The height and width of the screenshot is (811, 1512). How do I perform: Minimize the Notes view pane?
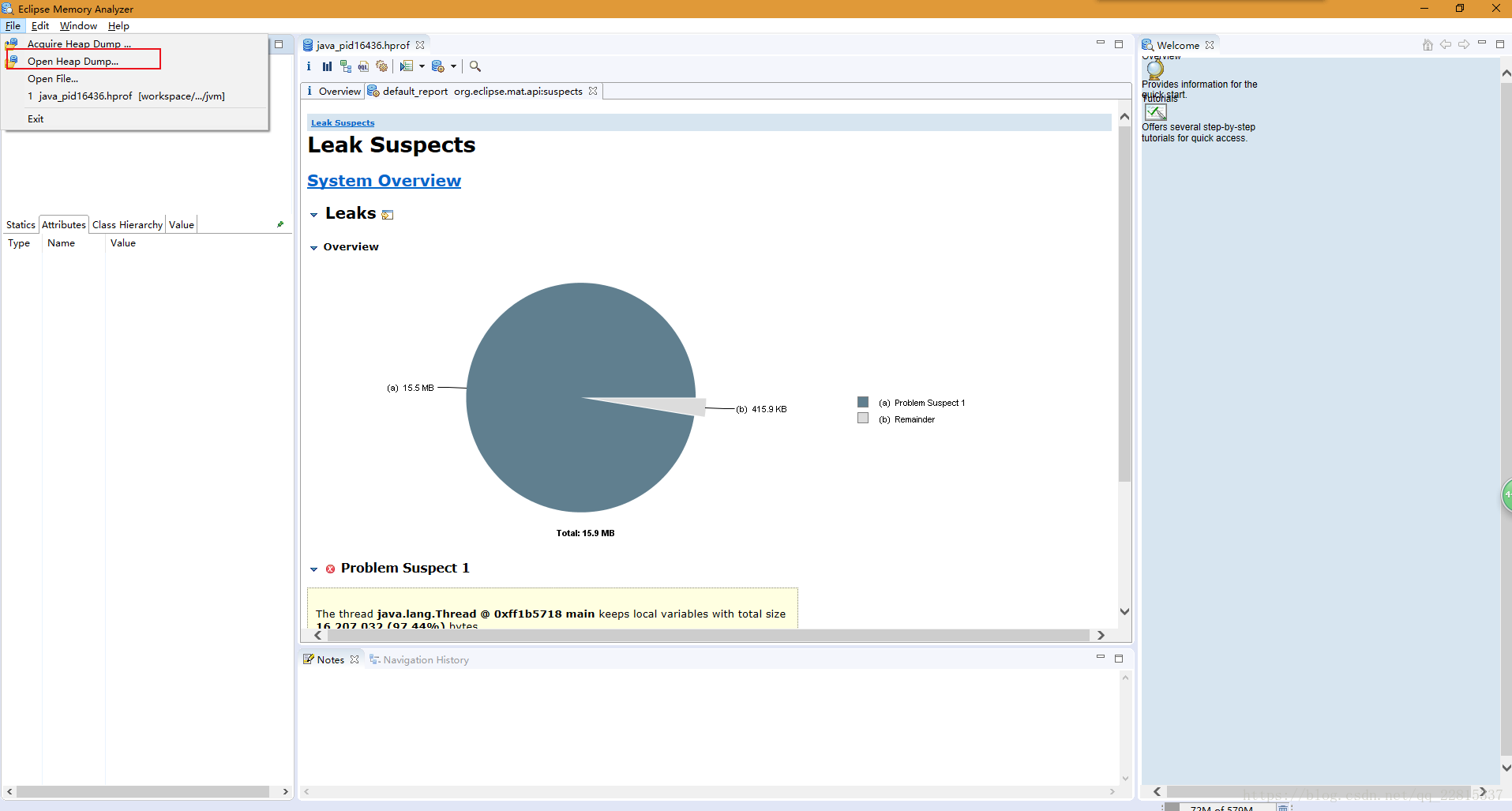1101,657
